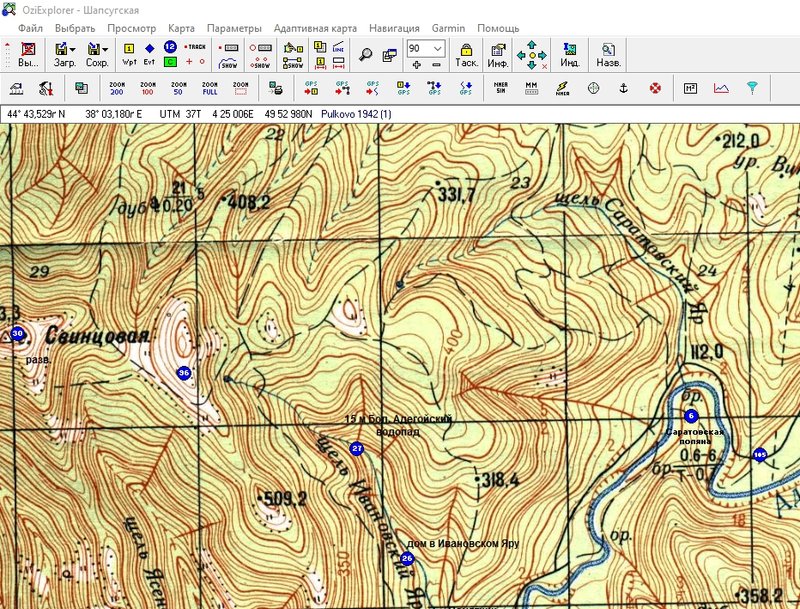Click the map scroll right arrow
800x609 pixels.
click(x=541, y=55)
